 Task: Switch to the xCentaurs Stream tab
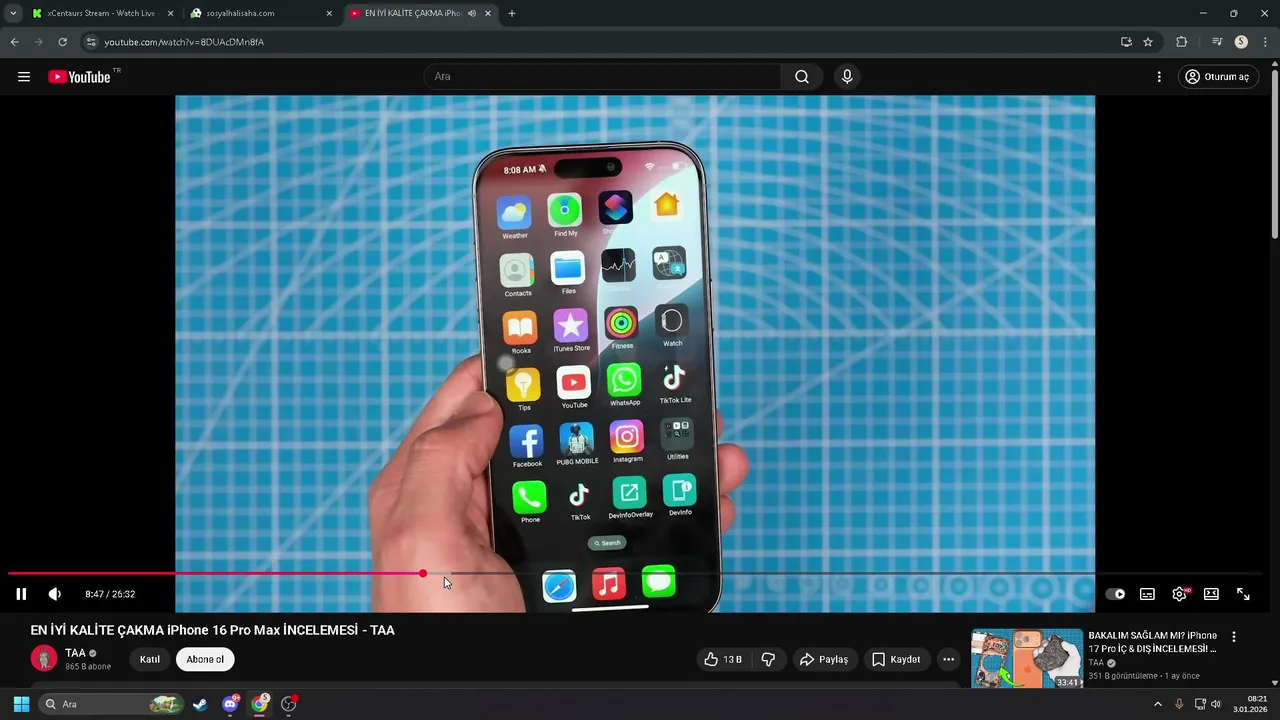pyautogui.click(x=102, y=14)
